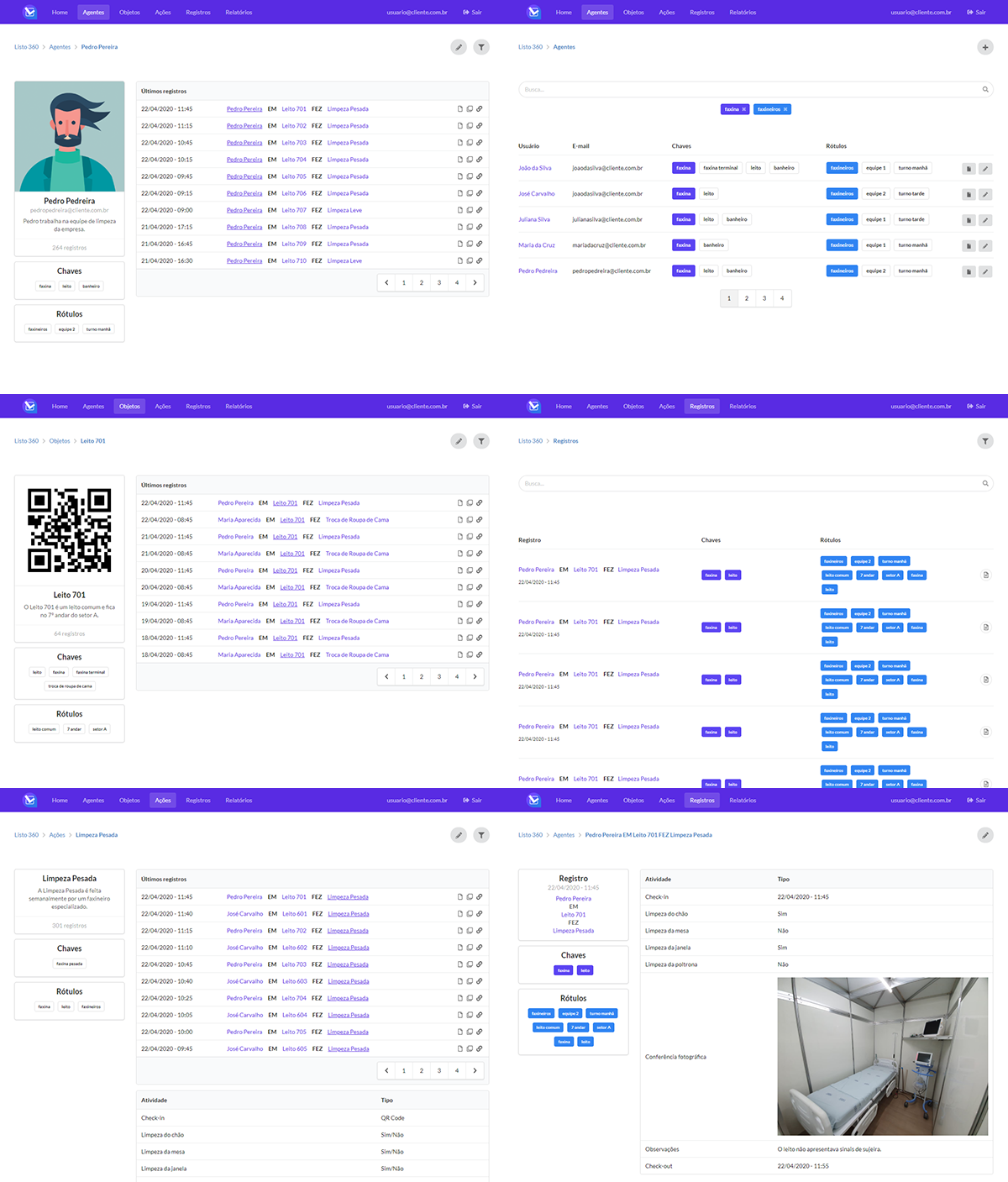Image resolution: width=1008 pixels, height=1182 pixels.
Task: Open filters with the funnel icon on Registros
Action: (x=985, y=440)
